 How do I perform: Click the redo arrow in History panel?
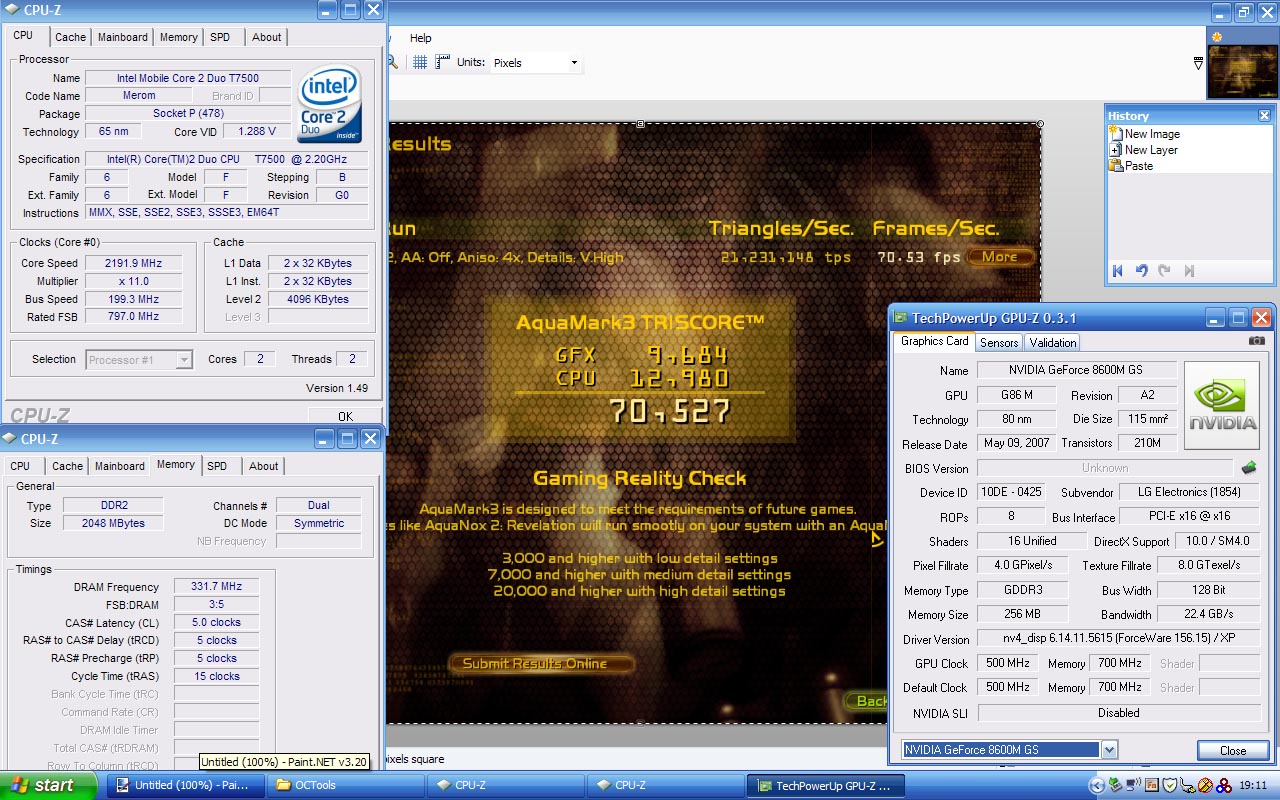click(x=1164, y=271)
